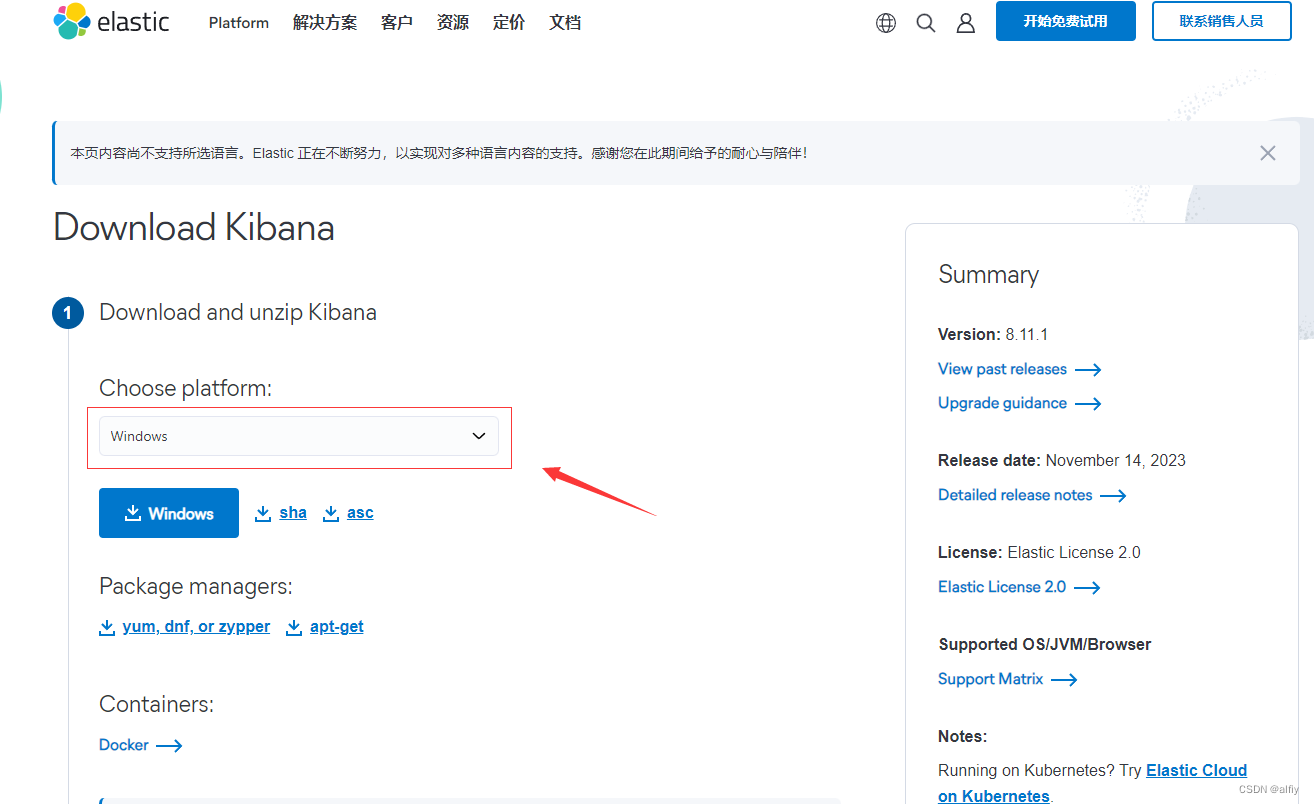Click the yum, dnf, or zypper download icon
1314x804 pixels.
click(x=107, y=627)
